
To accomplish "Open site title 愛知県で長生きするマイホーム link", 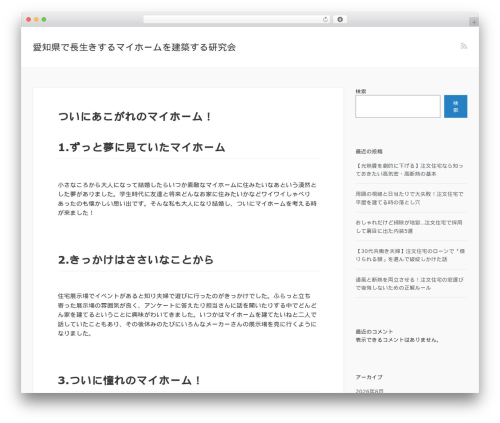I will [x=134, y=47].
